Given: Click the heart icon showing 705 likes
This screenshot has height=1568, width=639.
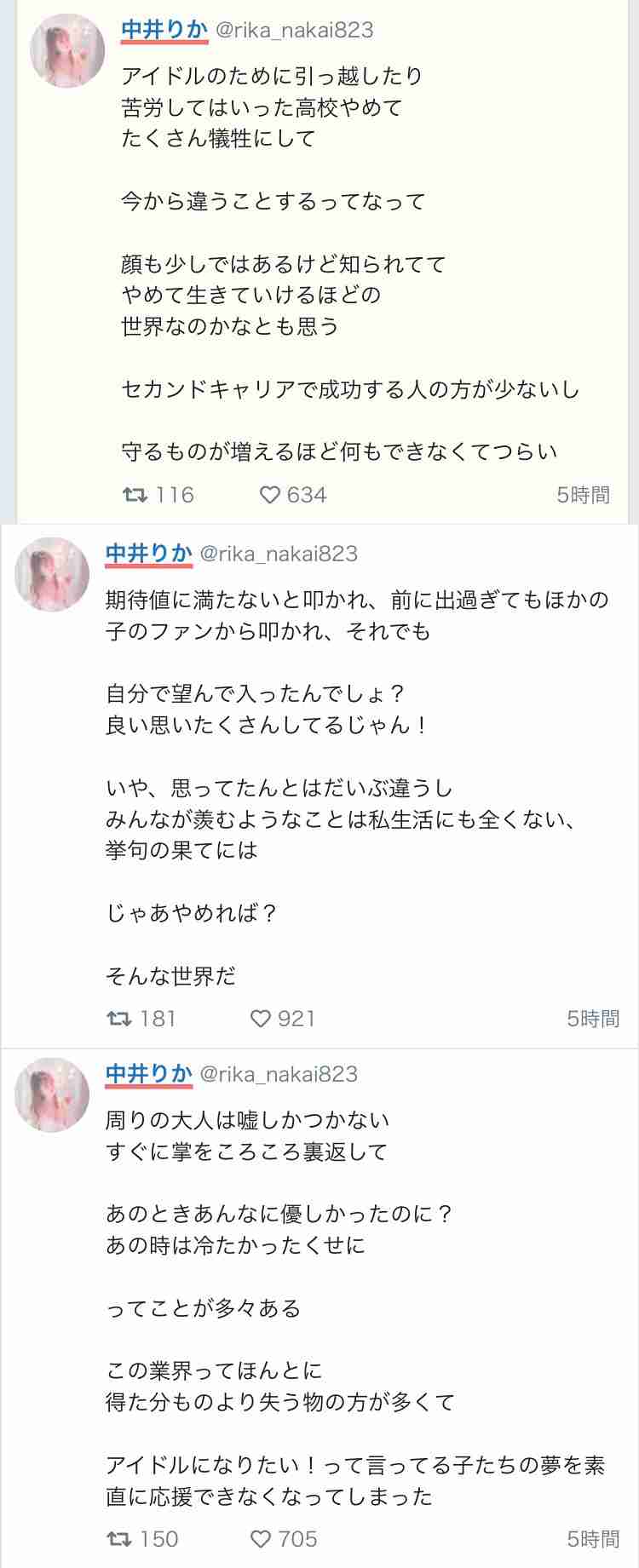Looking at the screenshot, I should (261, 1538).
